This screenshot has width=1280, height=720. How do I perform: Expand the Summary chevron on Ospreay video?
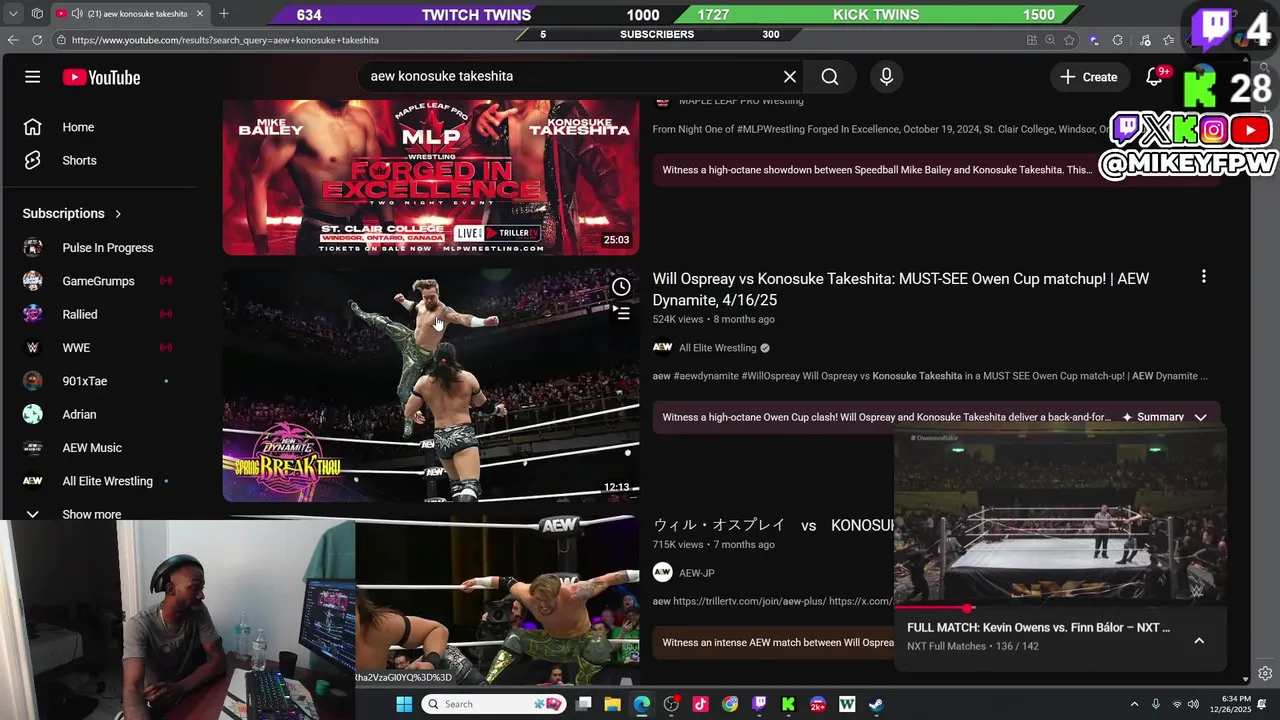click(1200, 417)
